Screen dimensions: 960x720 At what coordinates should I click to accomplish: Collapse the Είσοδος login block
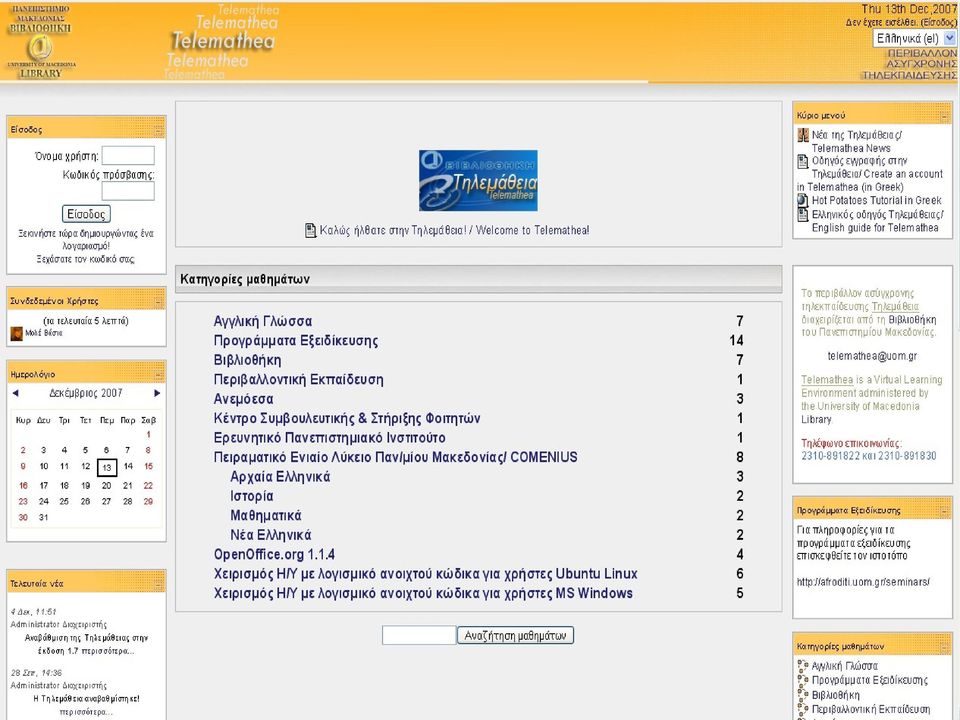158,130
